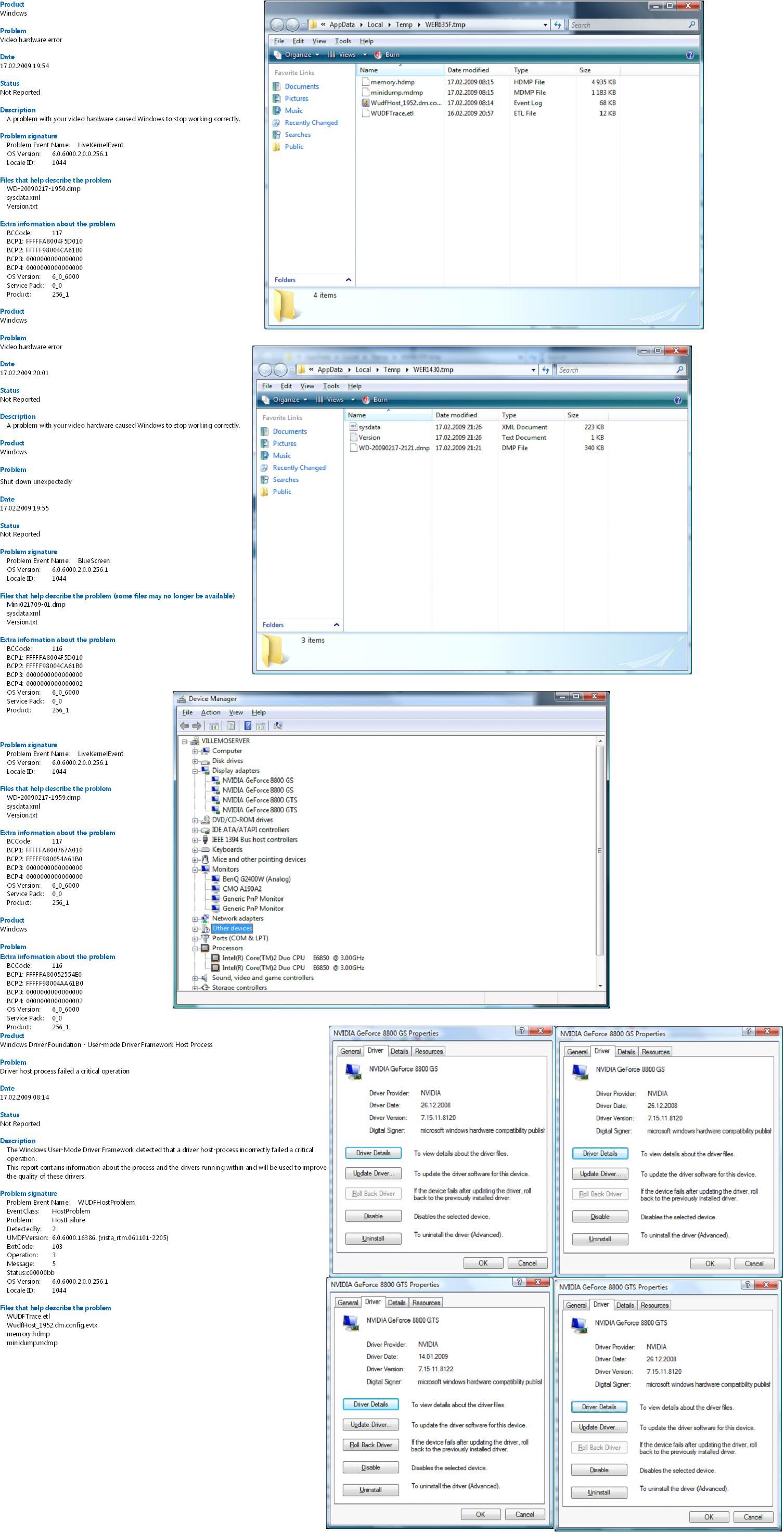784x1532 pixels.
Task: Click the blue Help icon in Device Manager toolbar
Action: point(248,725)
